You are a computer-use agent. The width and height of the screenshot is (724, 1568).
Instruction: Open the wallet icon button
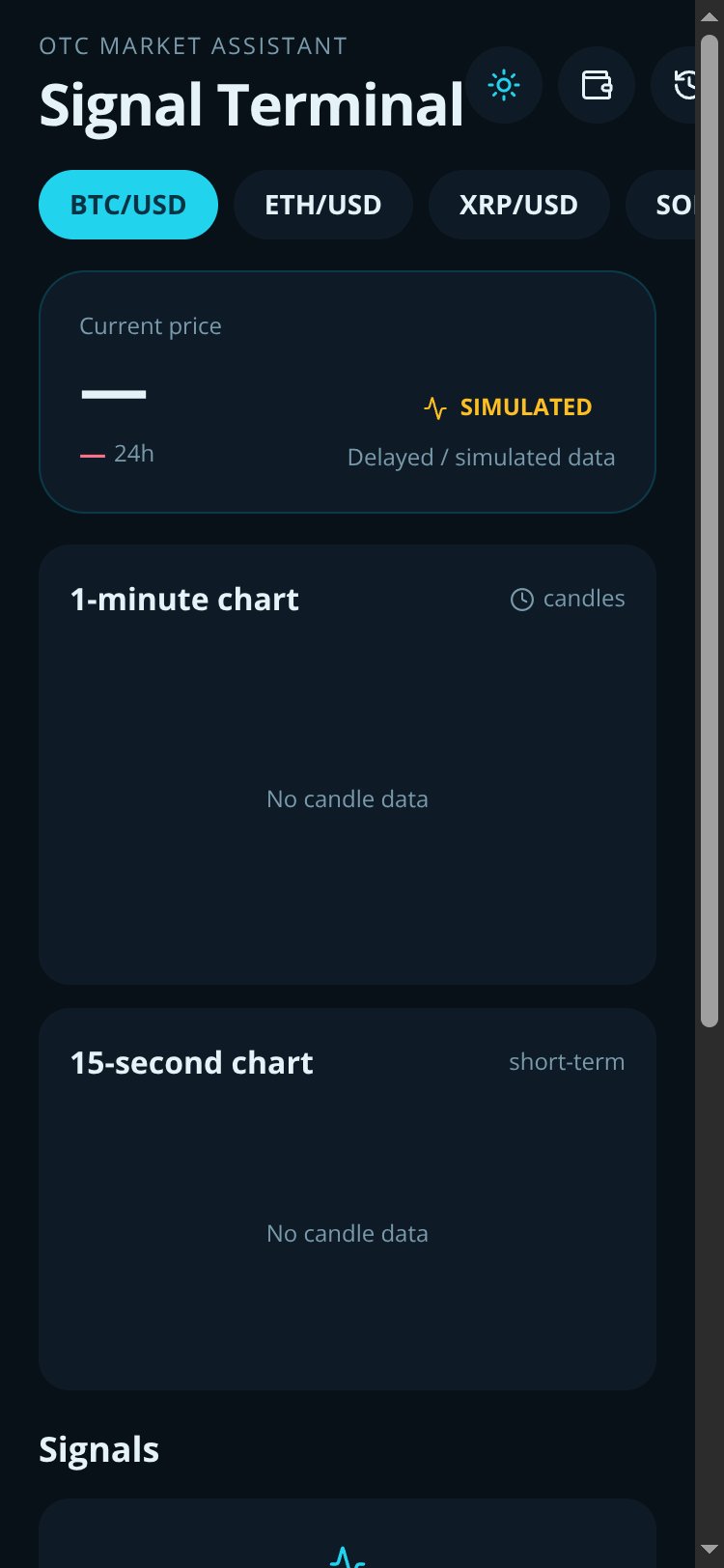tap(597, 85)
